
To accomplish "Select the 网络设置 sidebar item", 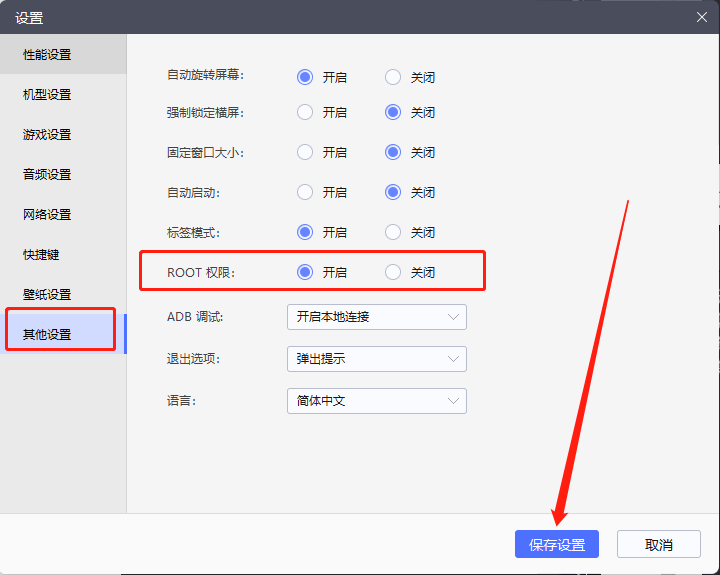I will pyautogui.click(x=63, y=214).
